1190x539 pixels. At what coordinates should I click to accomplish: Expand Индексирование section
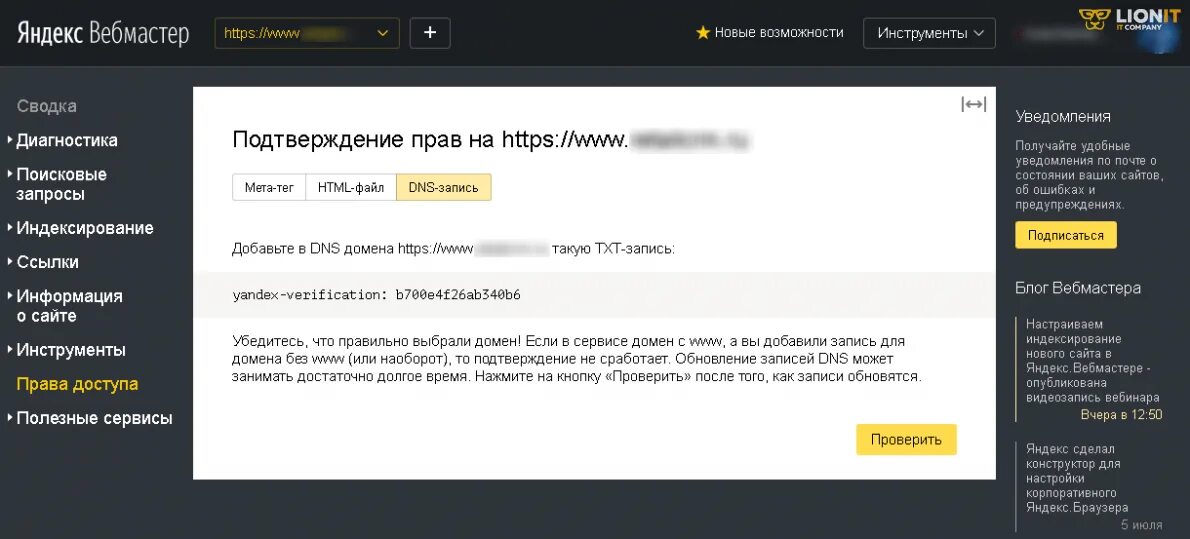(x=84, y=229)
